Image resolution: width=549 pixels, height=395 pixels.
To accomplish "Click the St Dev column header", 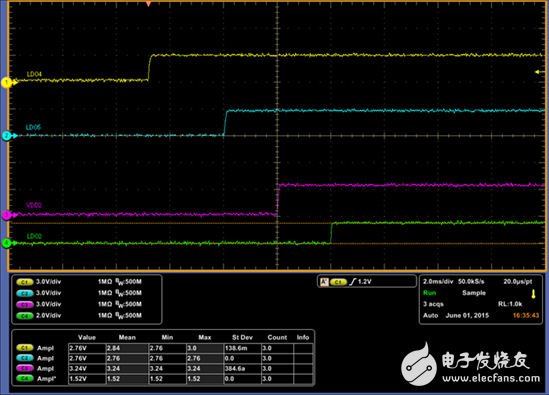I will 242,337.
